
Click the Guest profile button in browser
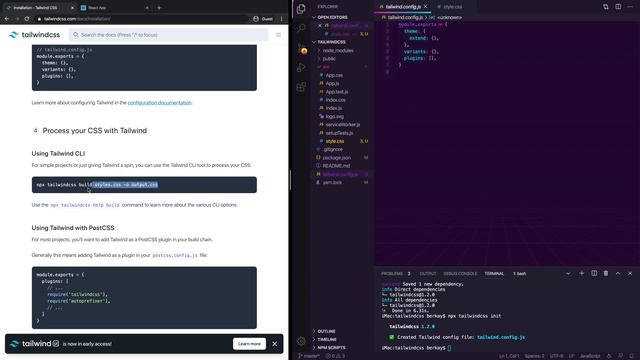[x=263, y=19]
